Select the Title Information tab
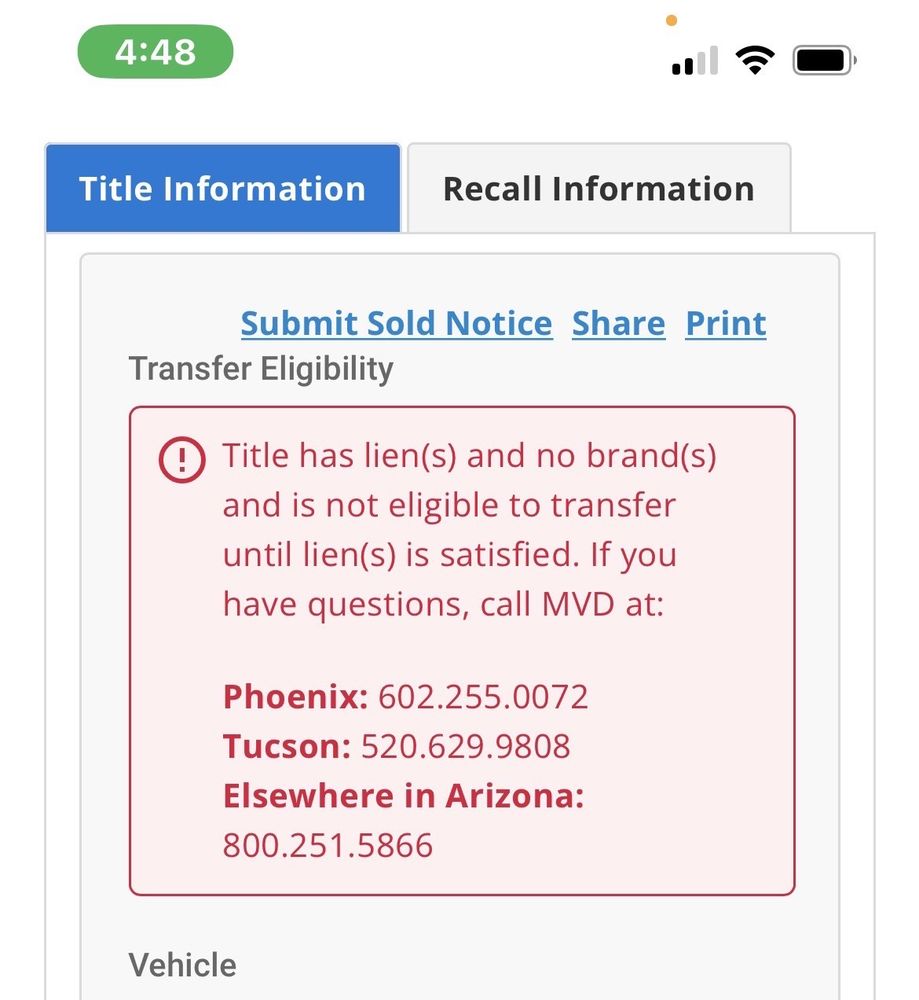 222,189
